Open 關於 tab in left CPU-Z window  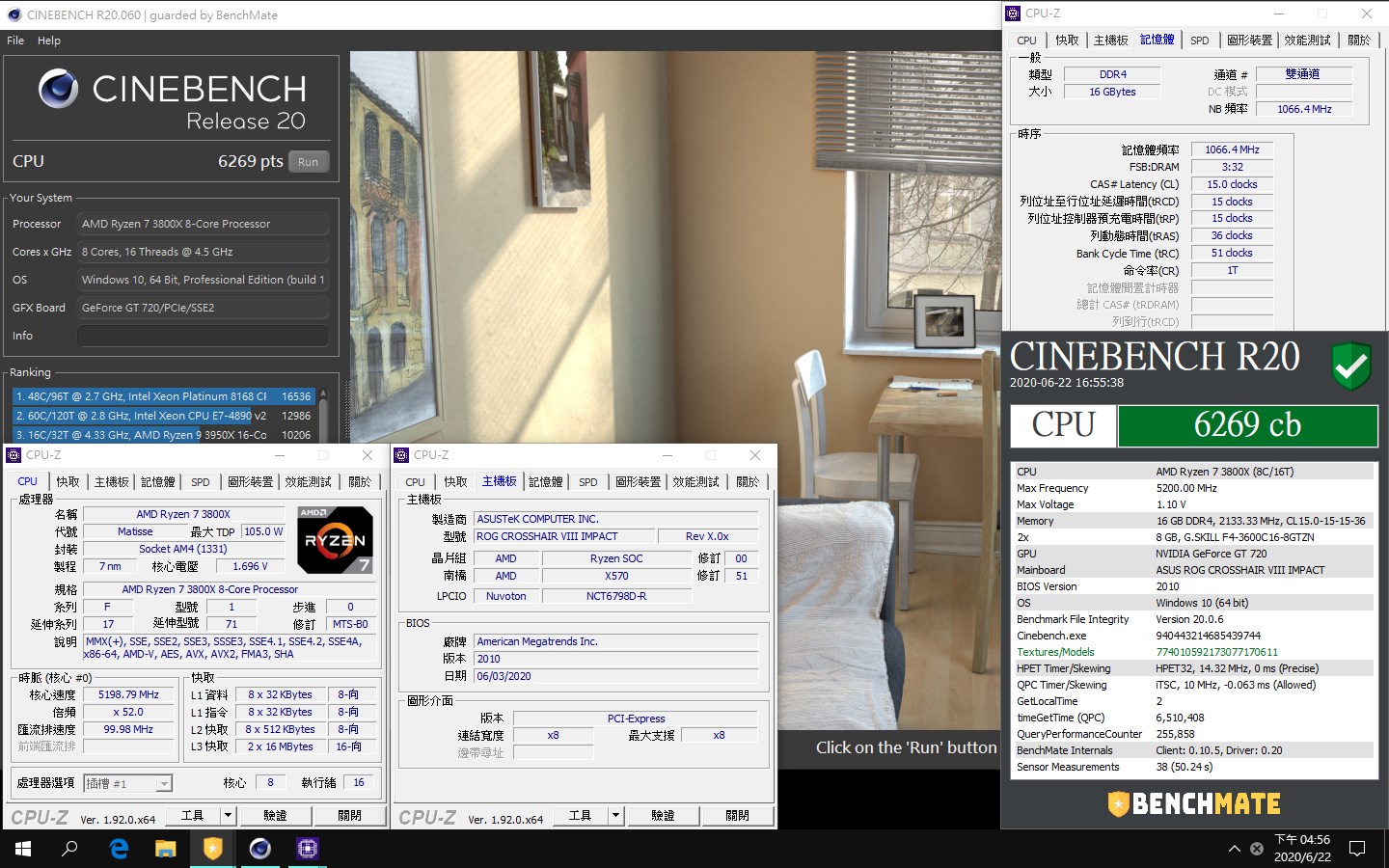point(360,481)
